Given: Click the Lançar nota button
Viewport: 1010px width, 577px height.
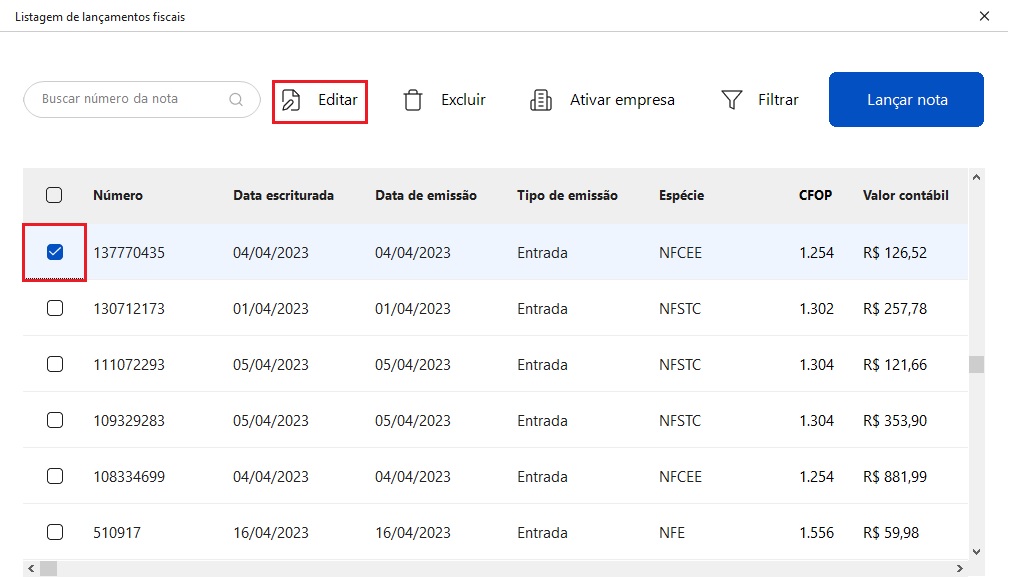Looking at the screenshot, I should [x=906, y=100].
